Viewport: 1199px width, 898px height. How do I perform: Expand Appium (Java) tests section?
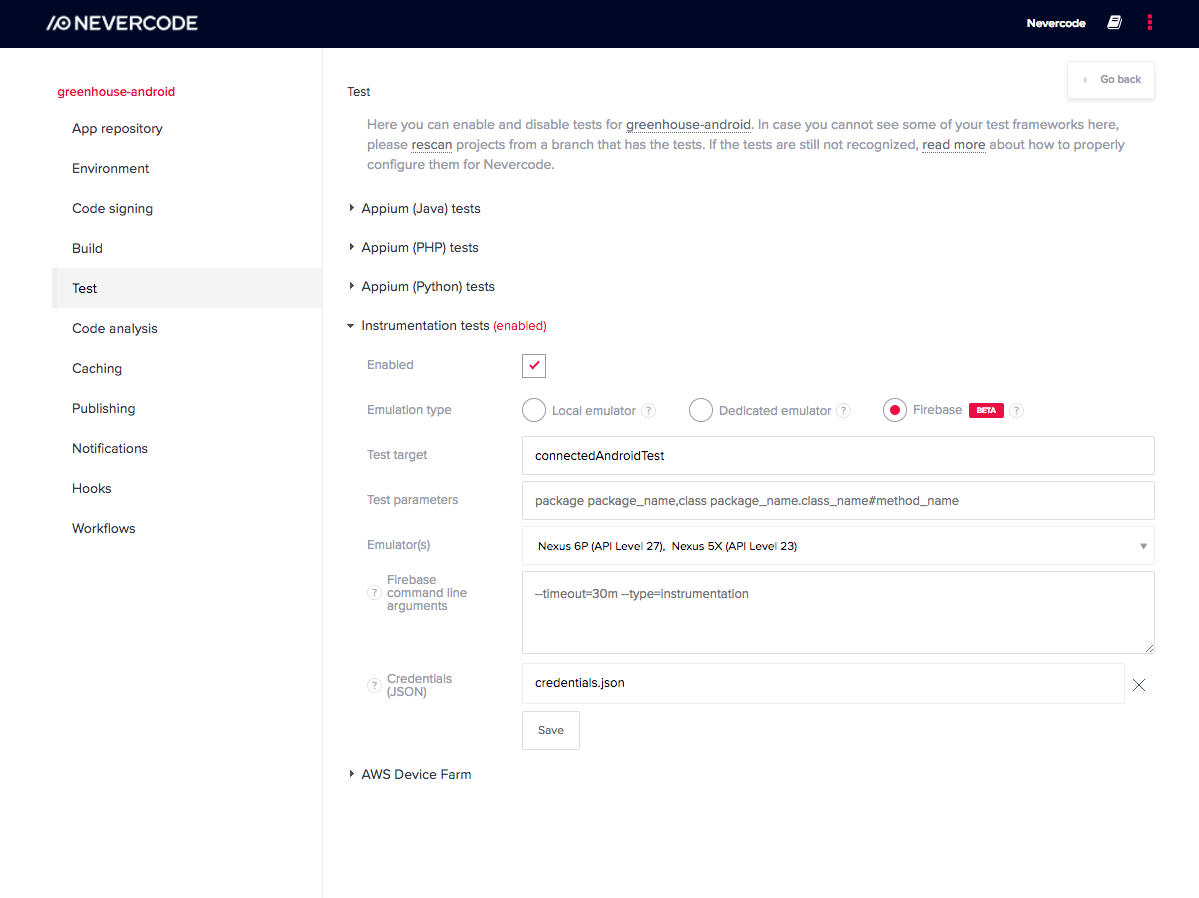click(x=414, y=208)
